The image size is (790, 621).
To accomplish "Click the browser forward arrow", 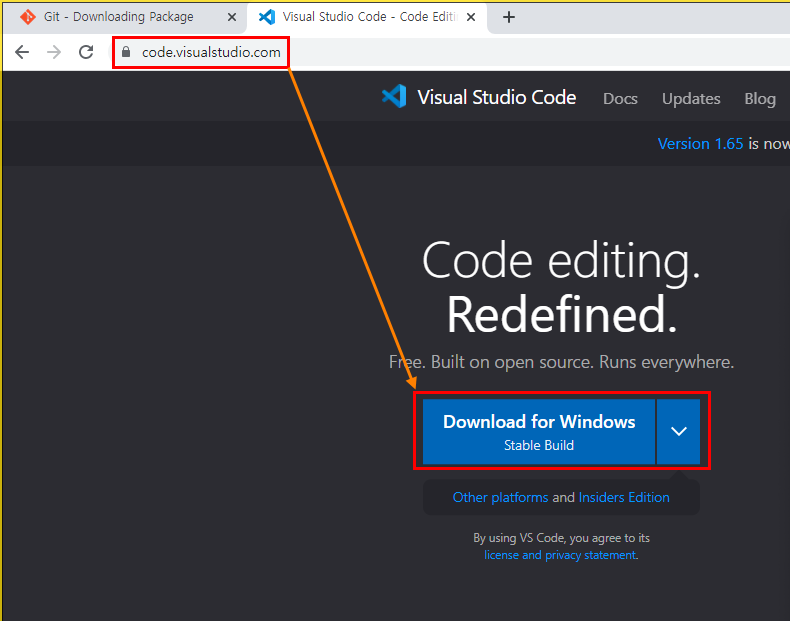I will tap(54, 52).
